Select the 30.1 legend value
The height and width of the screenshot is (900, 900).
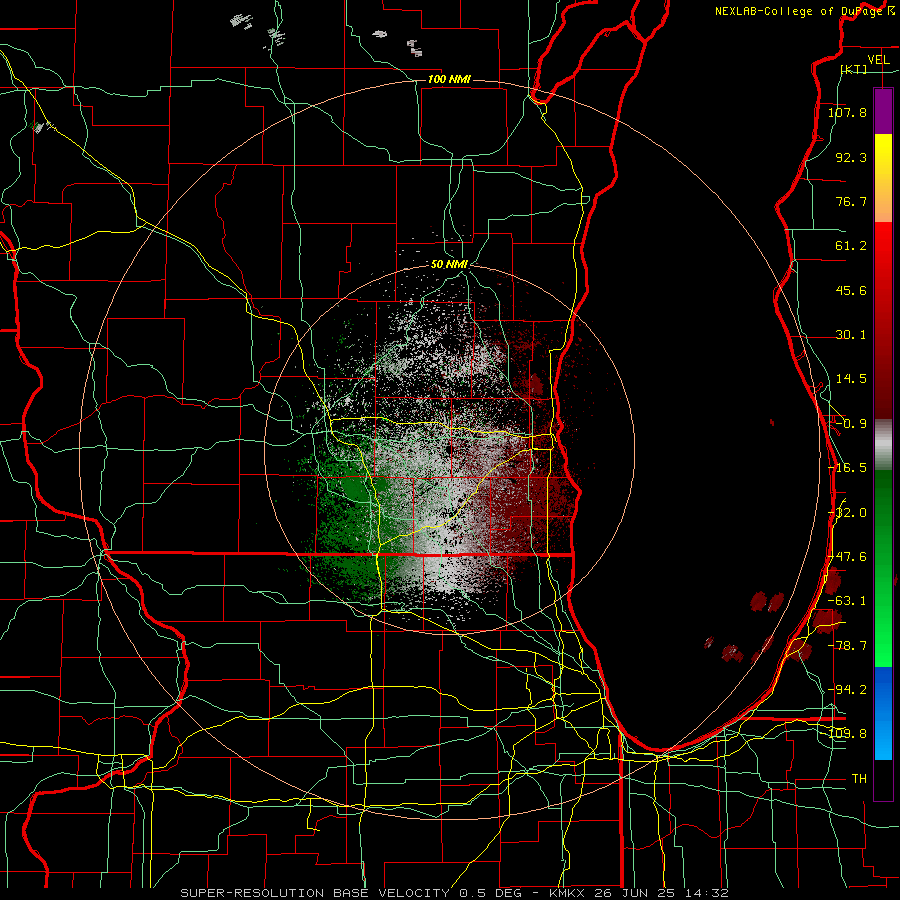pos(851,335)
